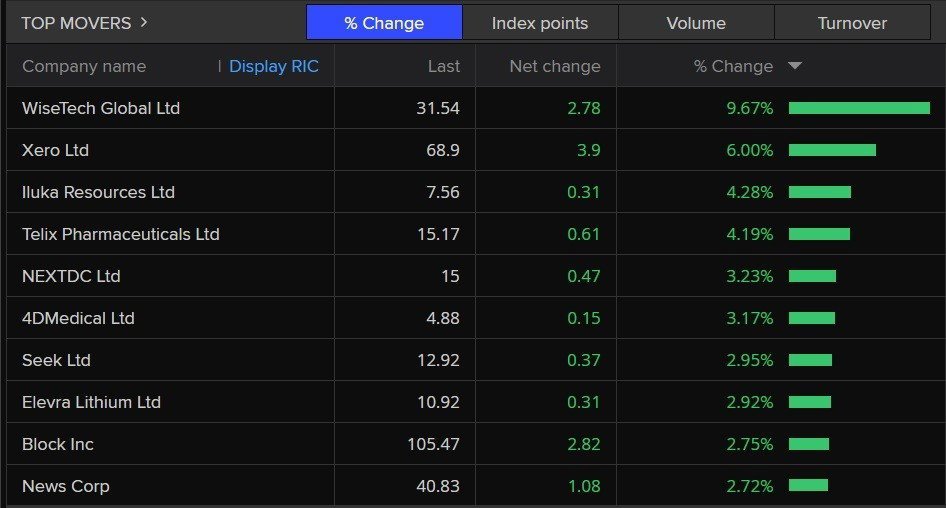Image resolution: width=946 pixels, height=508 pixels.
Task: Sort by % Change column header
Action: click(x=733, y=66)
